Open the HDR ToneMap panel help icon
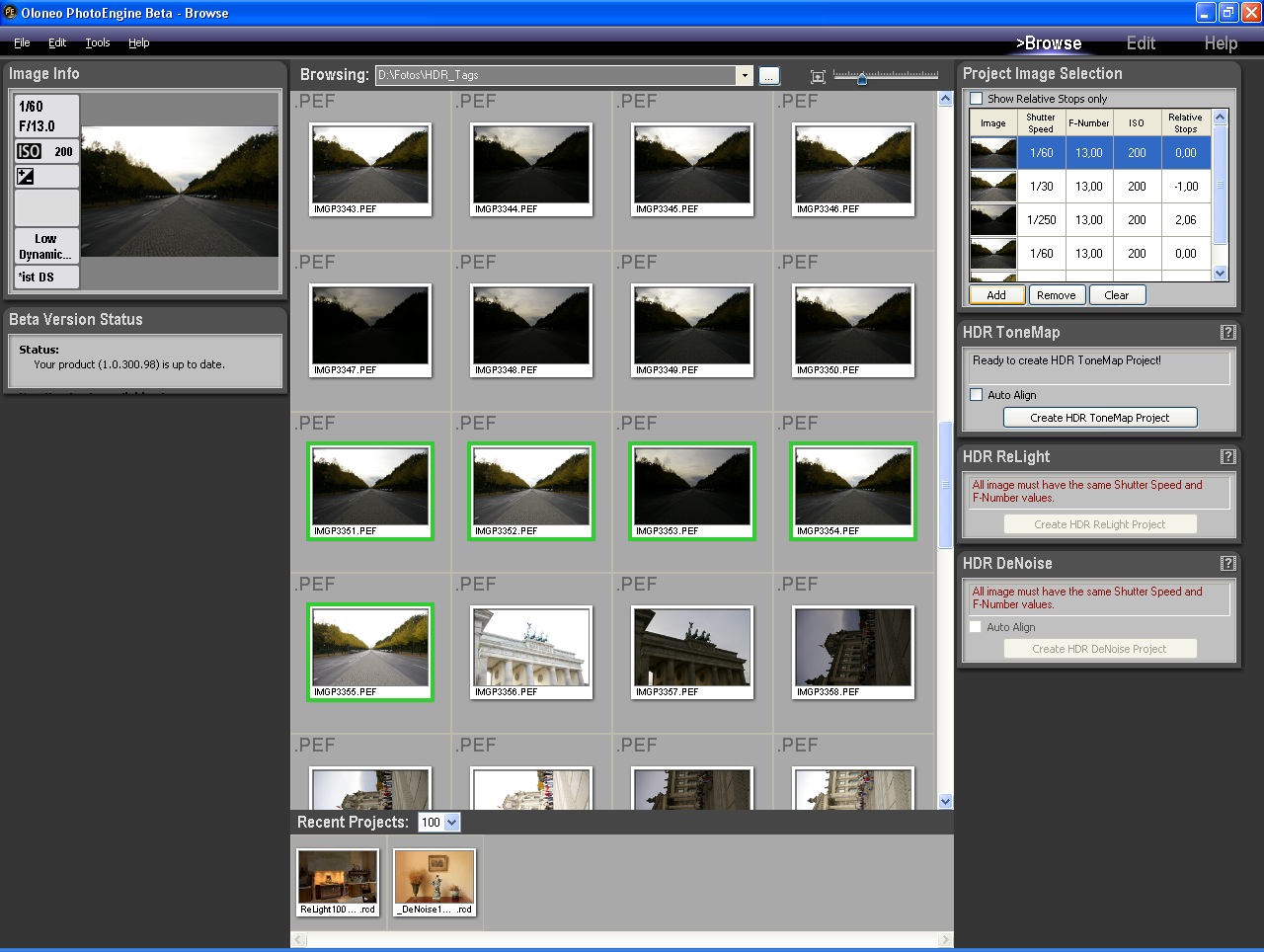Image resolution: width=1264 pixels, height=952 pixels. point(1227,333)
